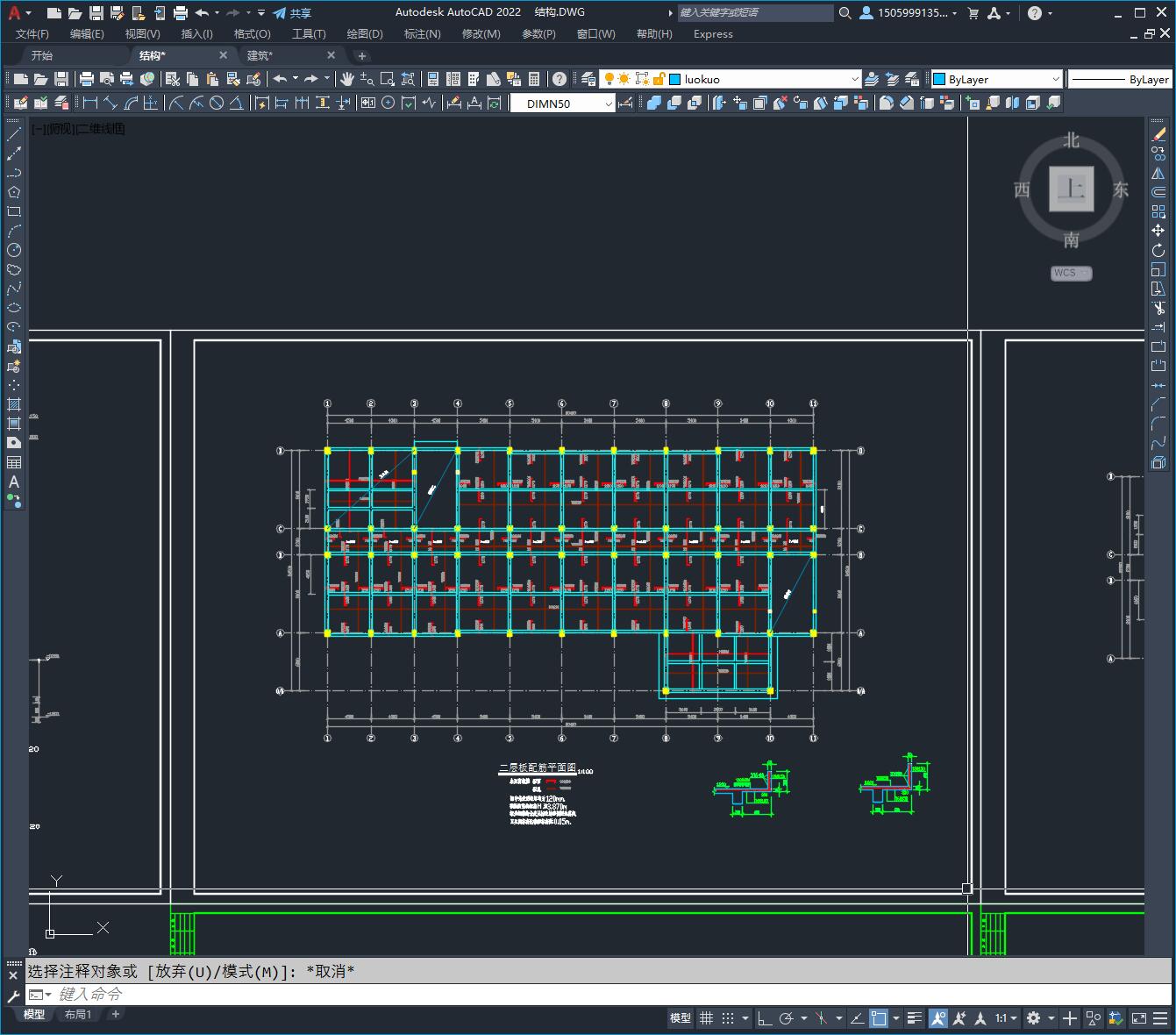Image resolution: width=1176 pixels, height=1035 pixels.
Task: Click the Zoom Window icon
Action: point(388,79)
